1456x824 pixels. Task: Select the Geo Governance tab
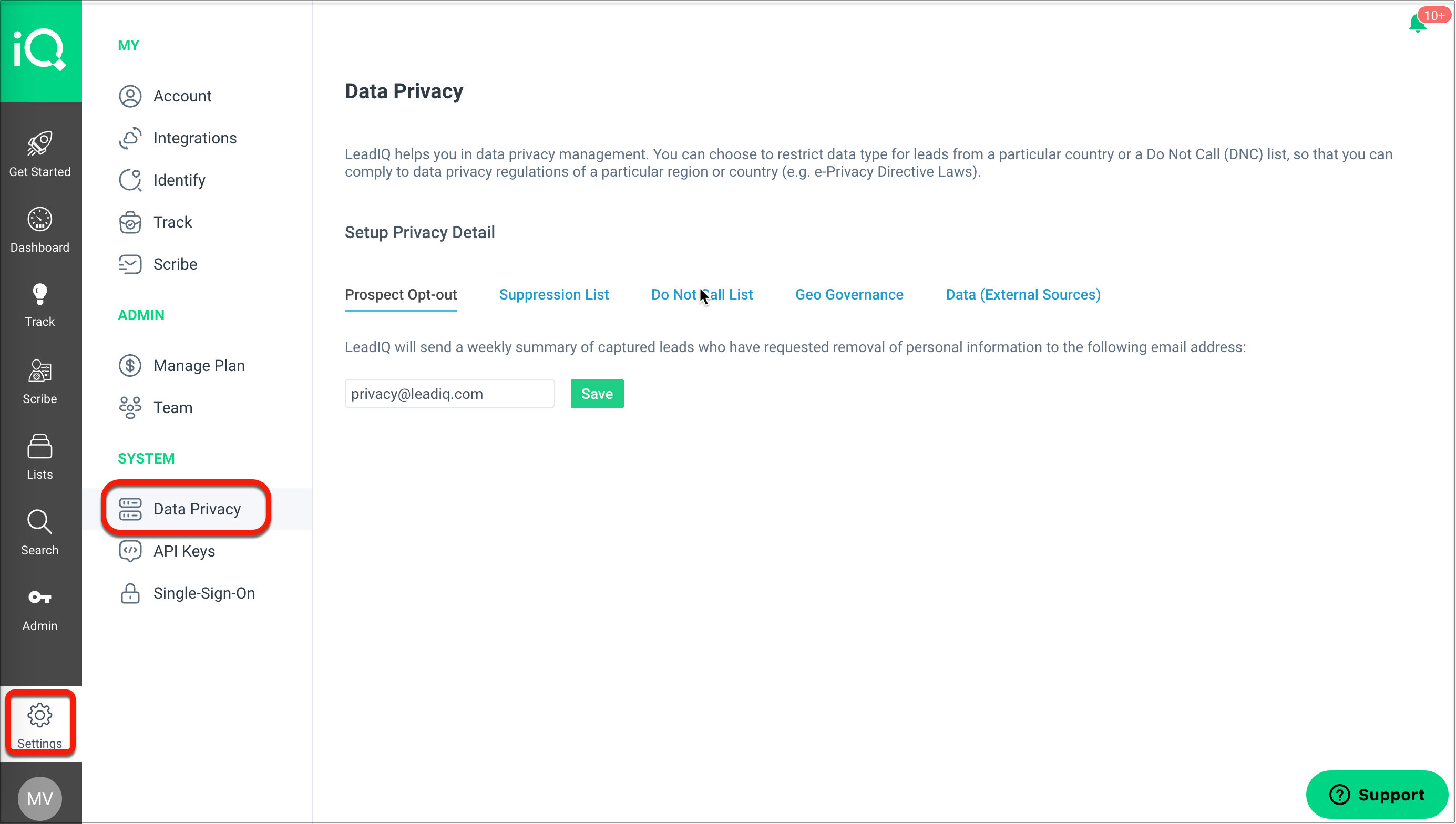tap(849, 294)
